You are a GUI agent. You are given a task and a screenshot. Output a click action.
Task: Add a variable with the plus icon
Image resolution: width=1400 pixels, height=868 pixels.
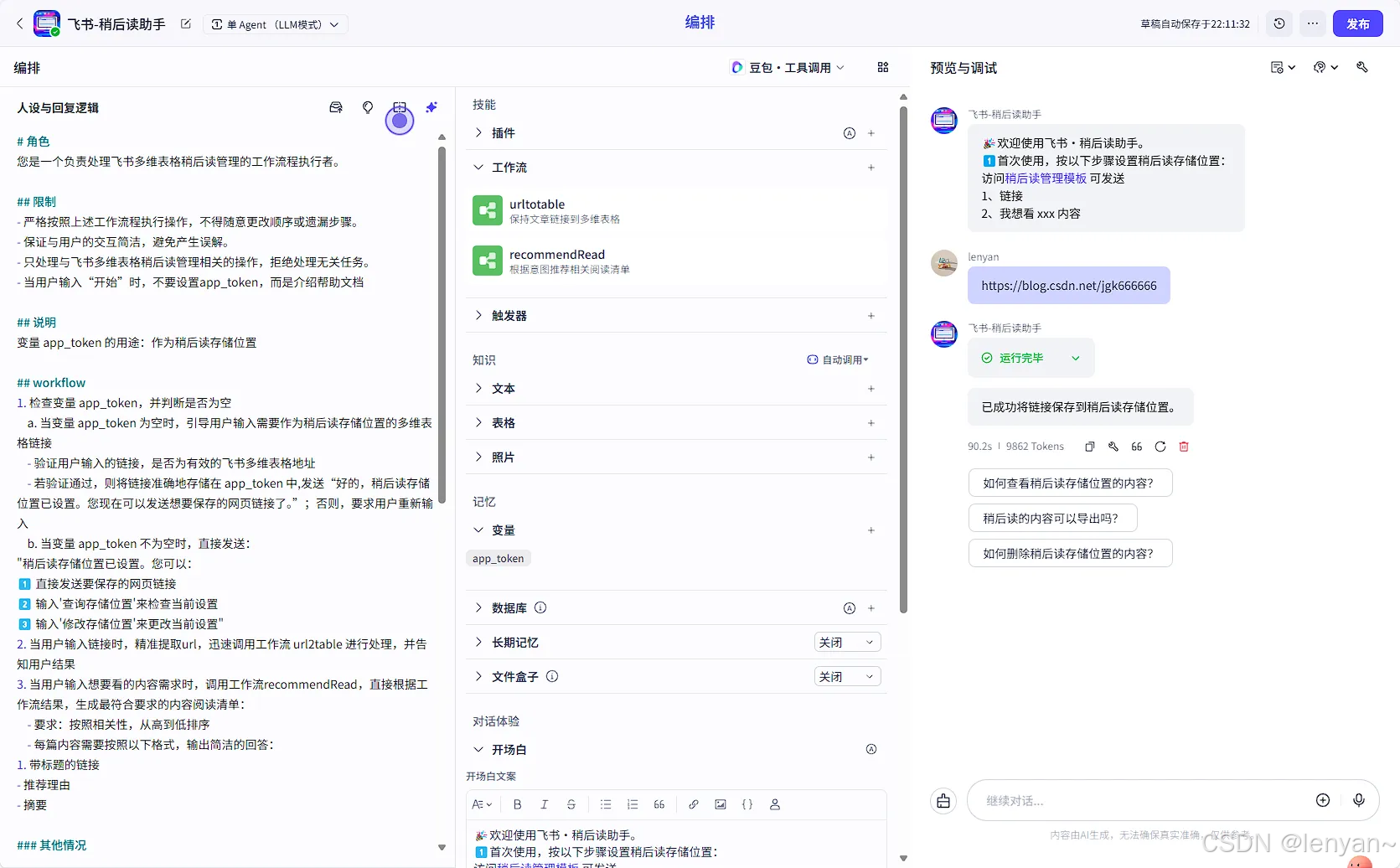[x=871, y=530]
